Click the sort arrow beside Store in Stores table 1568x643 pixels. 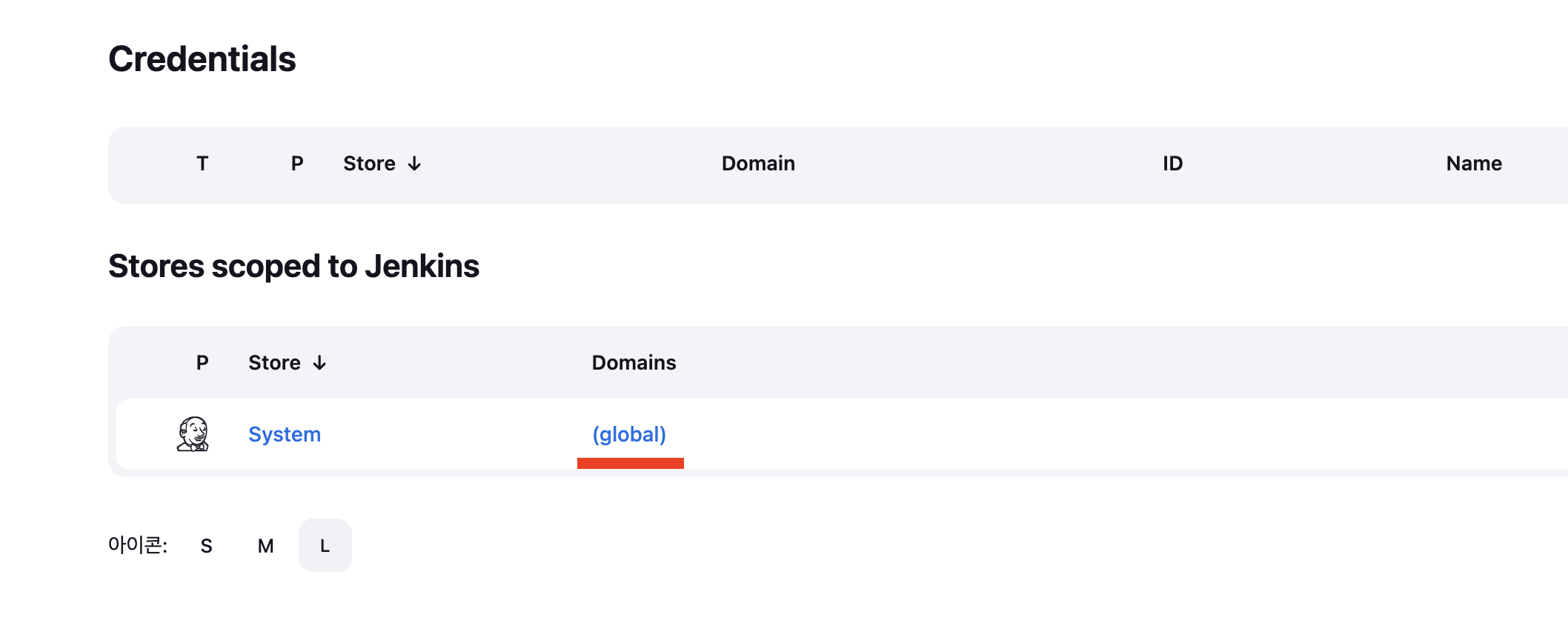pyautogui.click(x=319, y=363)
